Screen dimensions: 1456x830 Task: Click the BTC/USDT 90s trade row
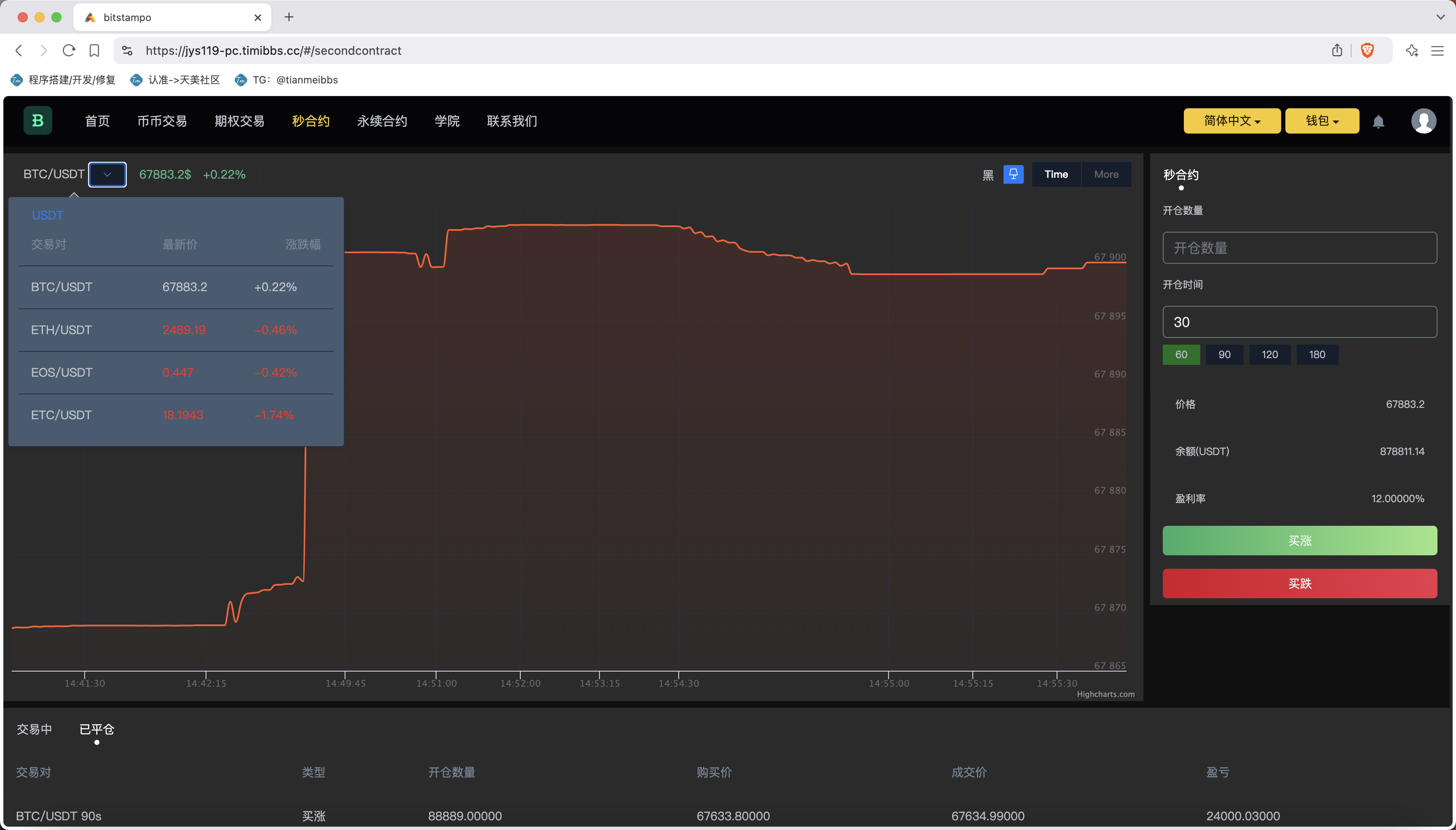(728, 816)
